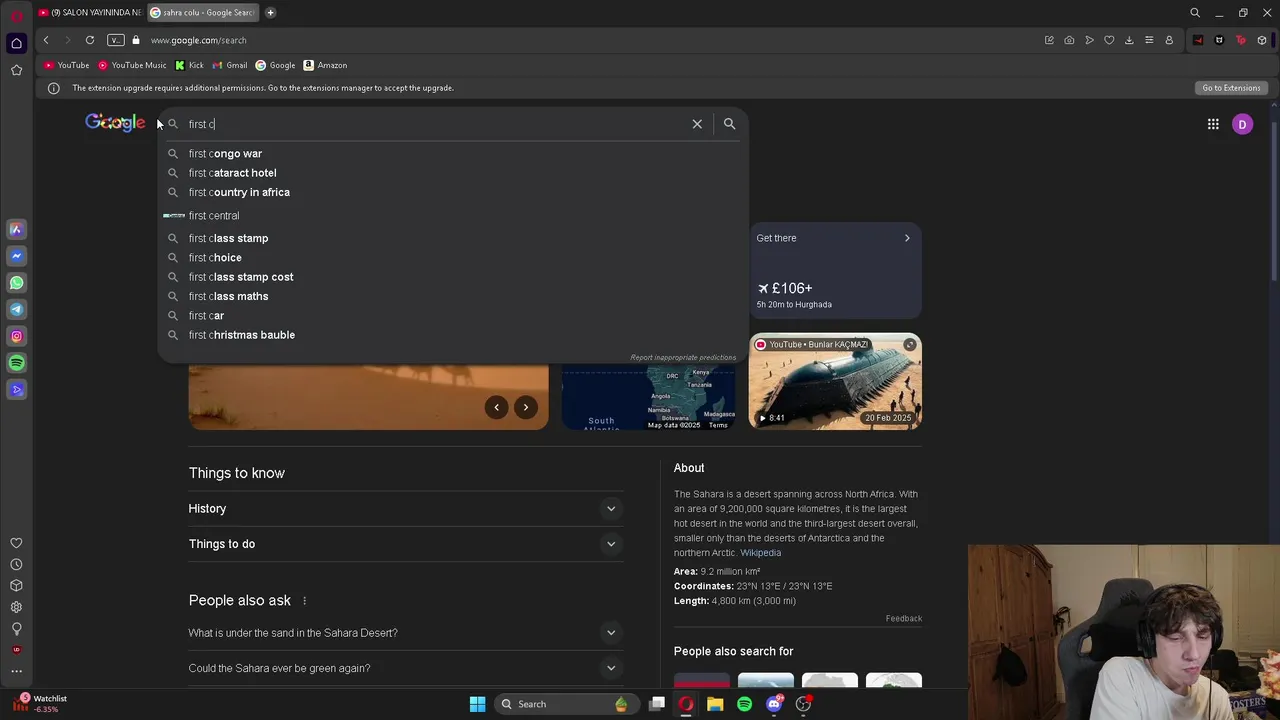
Task: Open the send arrow icon in the address bar
Action: coord(1089,40)
